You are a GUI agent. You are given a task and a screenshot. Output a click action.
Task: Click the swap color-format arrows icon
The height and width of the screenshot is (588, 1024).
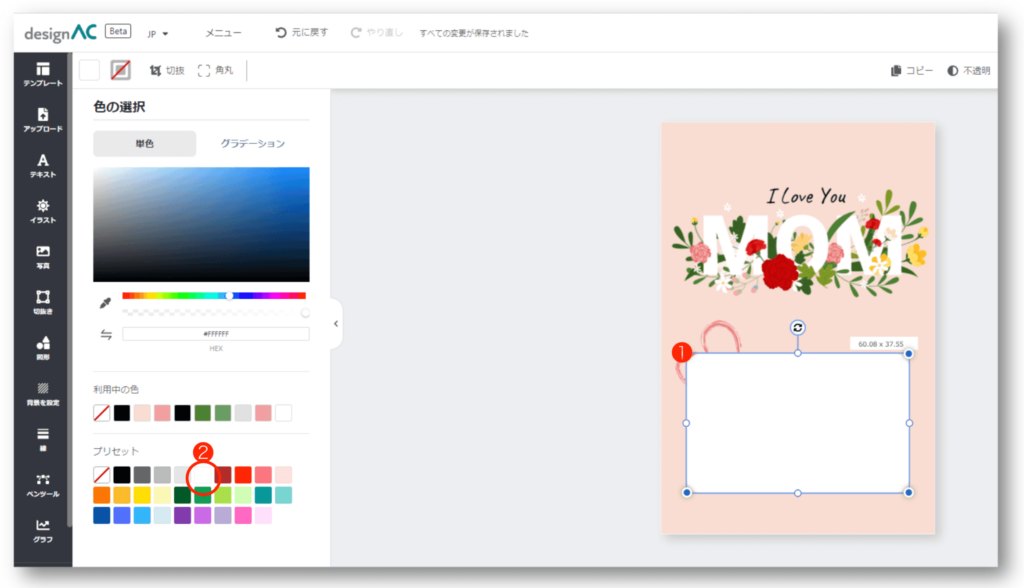coord(106,335)
